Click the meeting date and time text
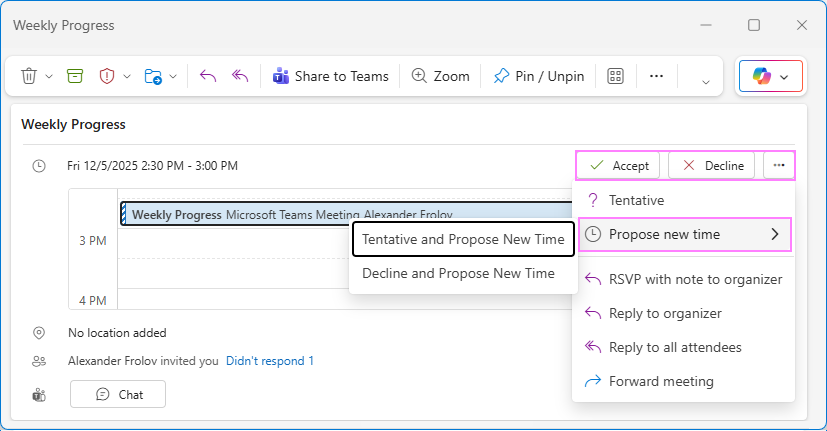 152,166
